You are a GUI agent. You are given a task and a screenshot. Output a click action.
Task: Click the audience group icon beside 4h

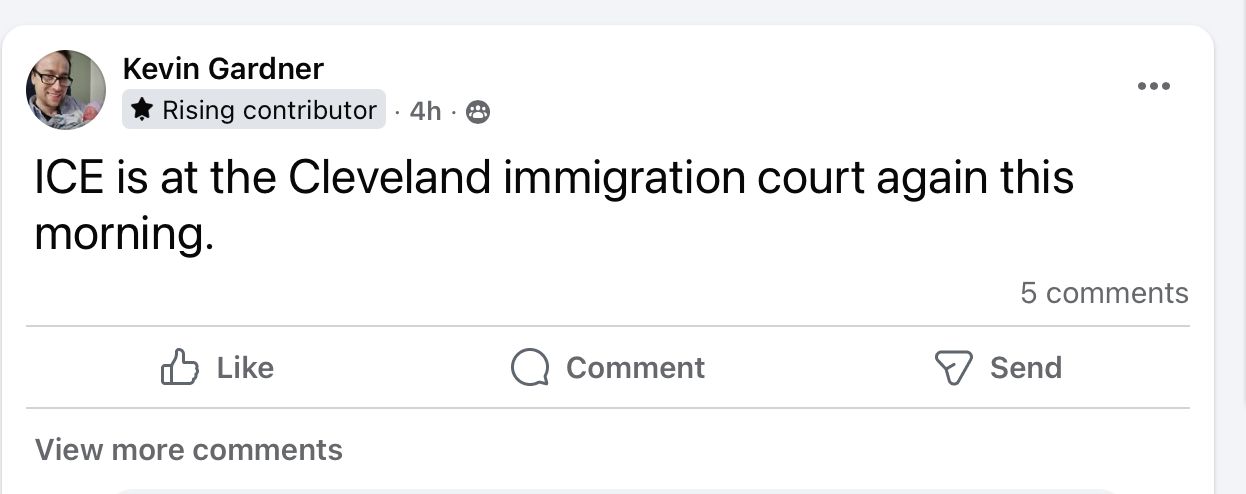tap(479, 112)
